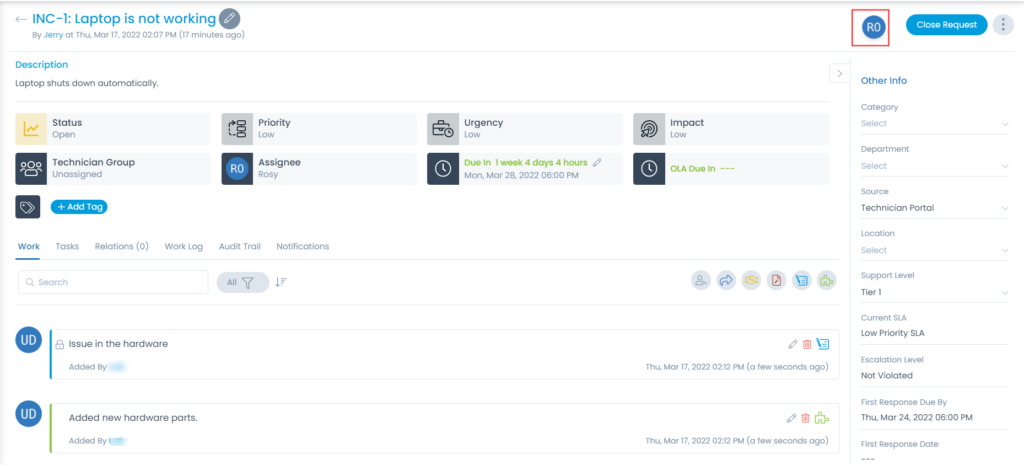Viewport: 1024px width, 465px height.
Task: Open the Support Level Tier 1 dropdown
Action: coord(935,292)
